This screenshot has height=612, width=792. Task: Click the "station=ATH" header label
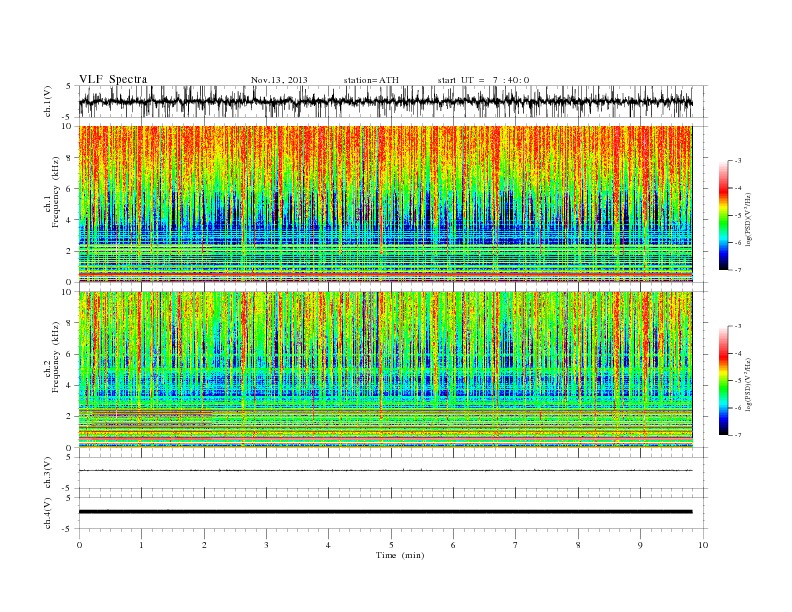(371, 80)
